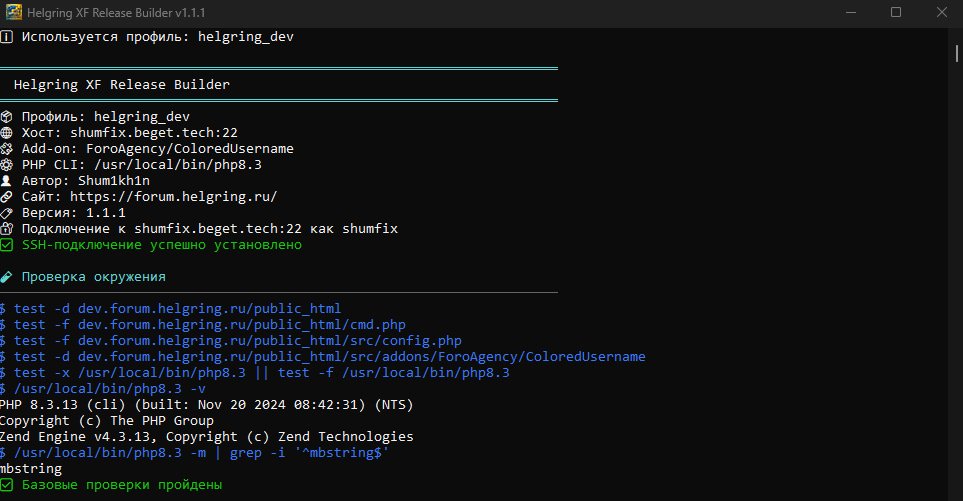Open the https://forum.helgring.ru/ link
The height and width of the screenshot is (501, 963).
point(173,196)
